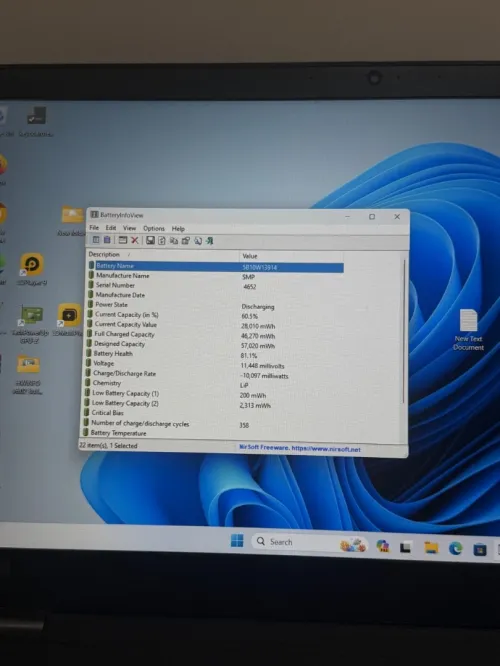Click the vertical scrollbar in BatteryInfoView
500x666 pixels.
tap(404, 331)
